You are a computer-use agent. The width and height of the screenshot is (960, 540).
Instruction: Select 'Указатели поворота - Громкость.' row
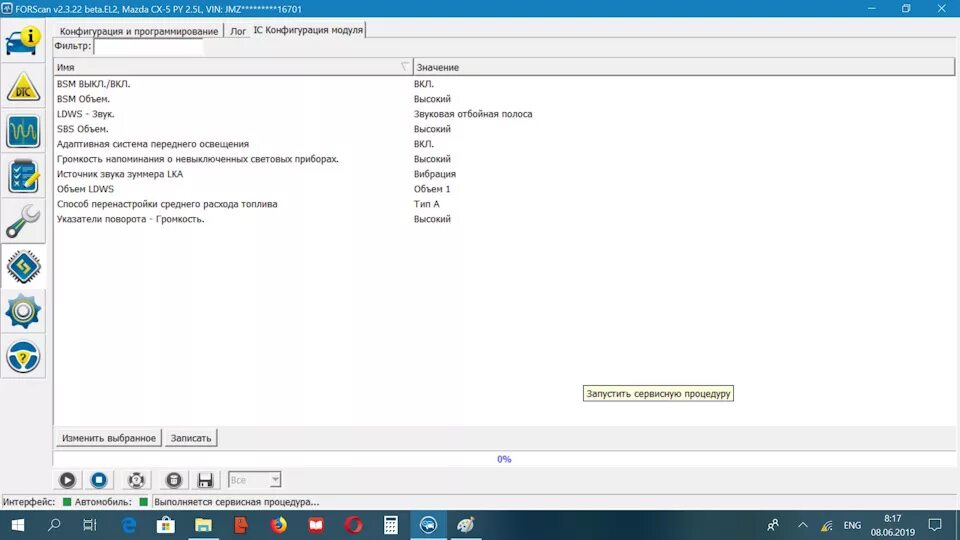click(x=504, y=219)
